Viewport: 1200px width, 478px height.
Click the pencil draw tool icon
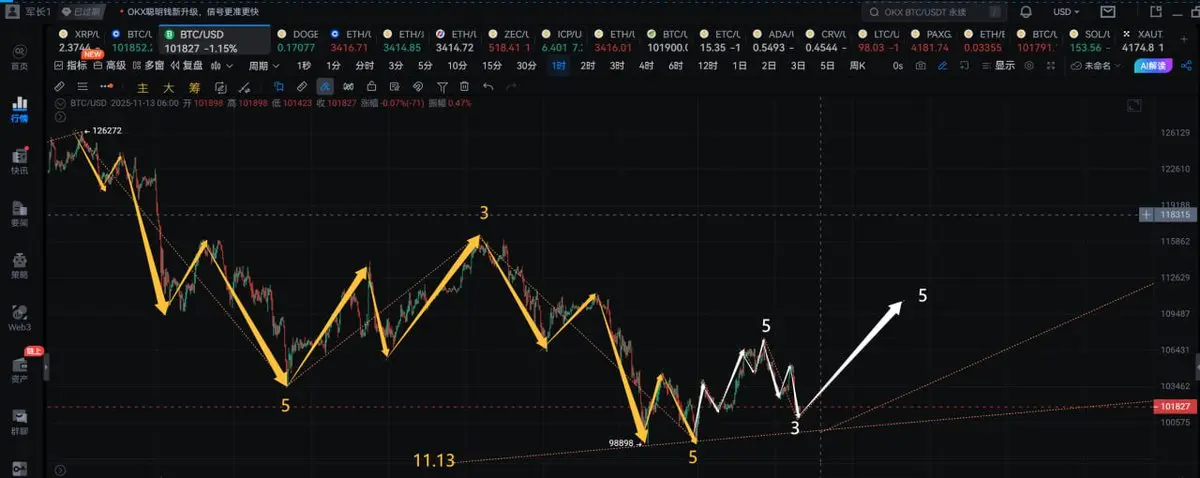click(59, 87)
